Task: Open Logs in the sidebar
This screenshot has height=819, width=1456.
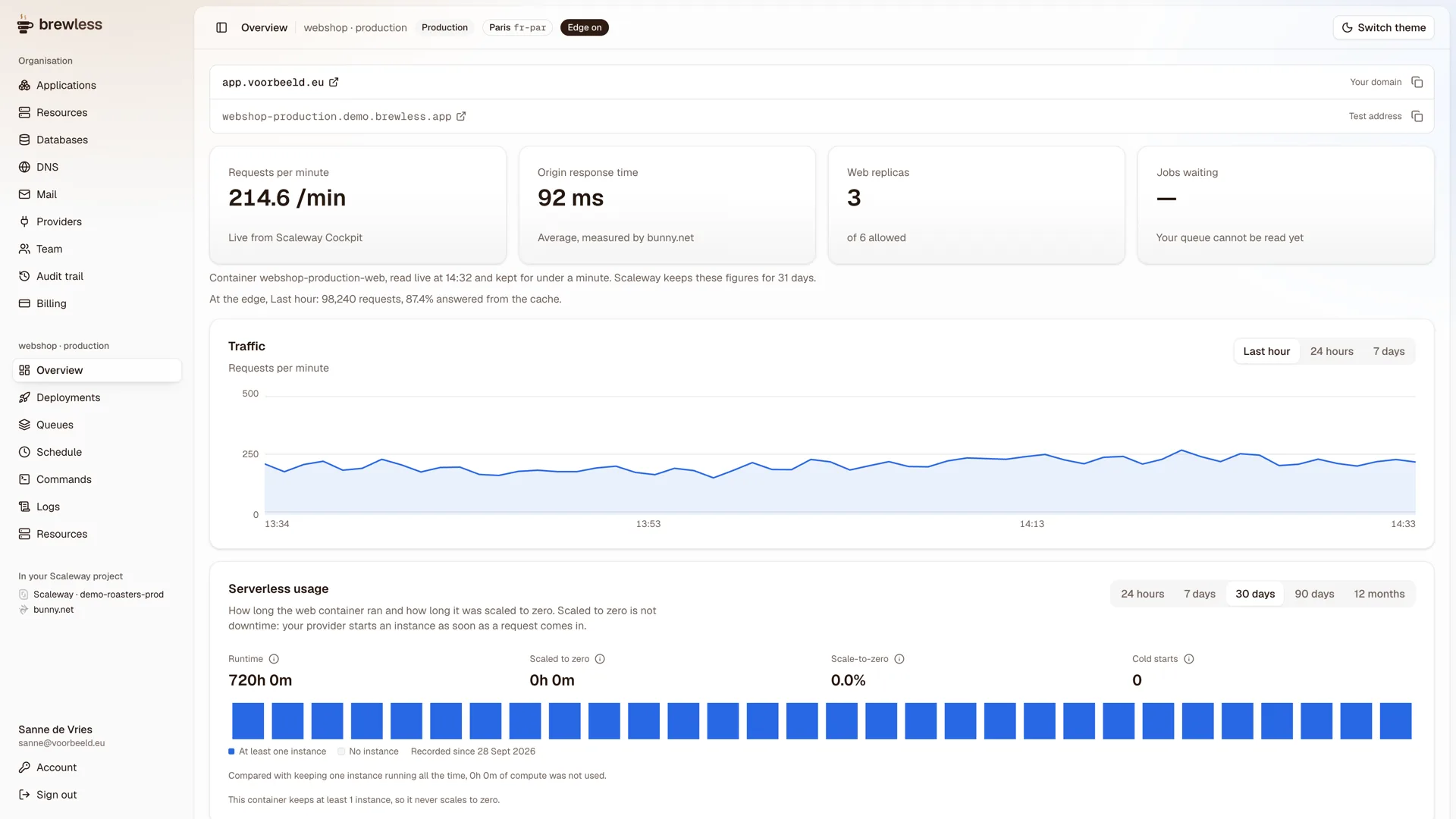Action: 97,507
